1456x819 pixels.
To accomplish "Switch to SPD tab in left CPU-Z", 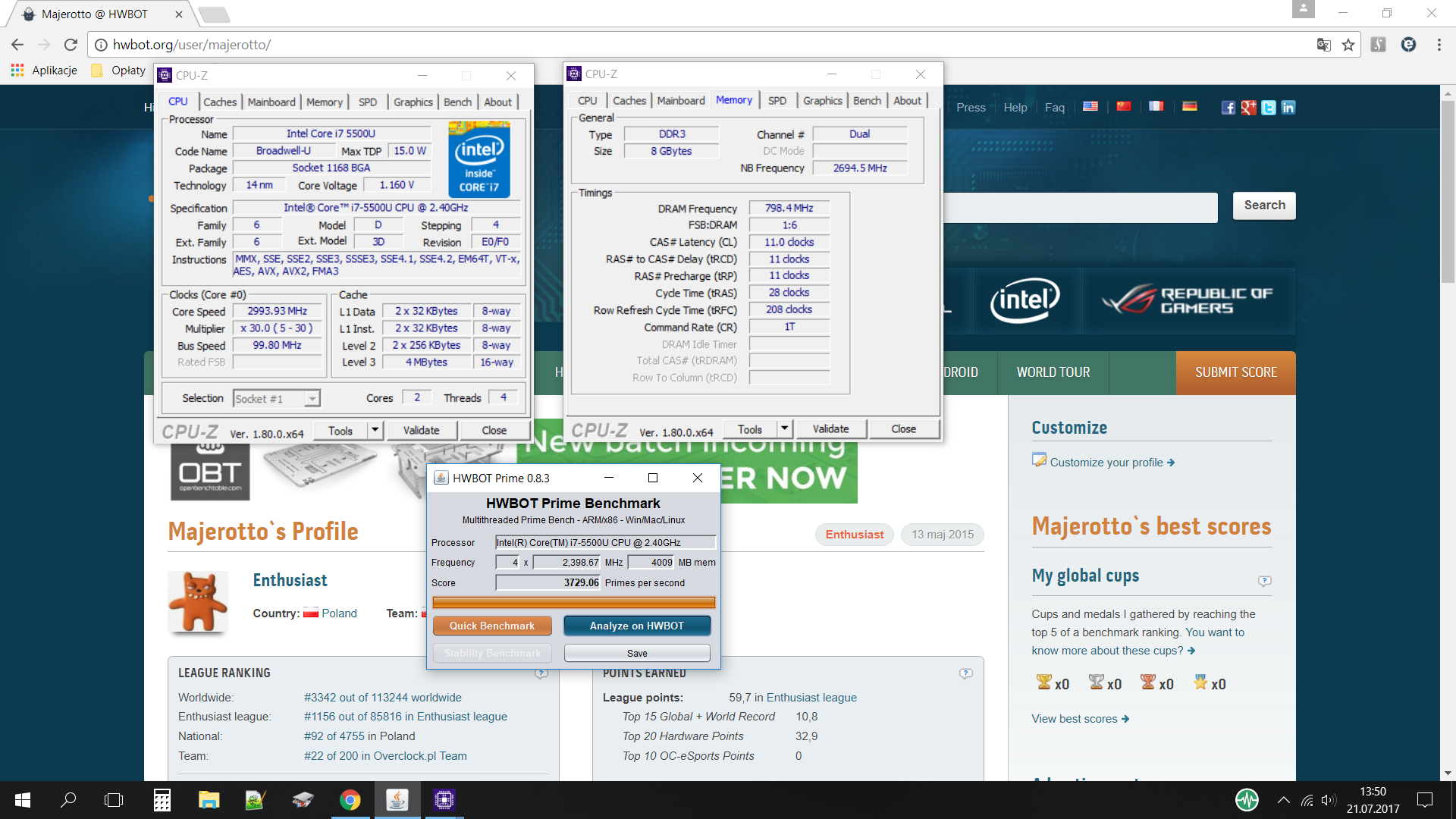I will click(x=368, y=102).
